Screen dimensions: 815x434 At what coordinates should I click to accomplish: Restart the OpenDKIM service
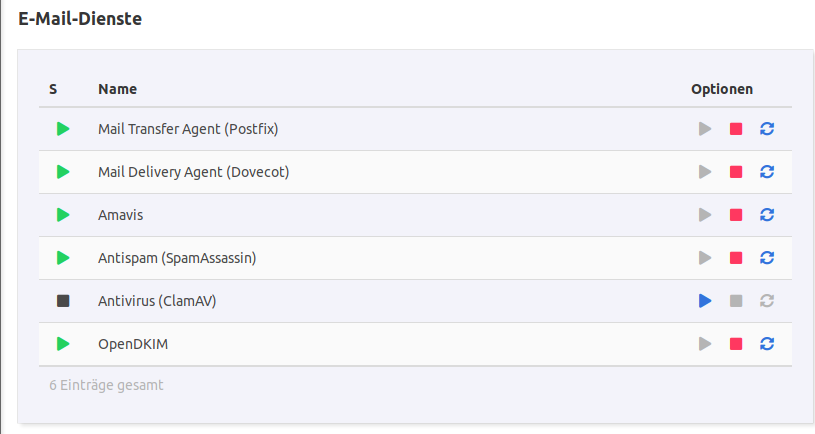click(767, 344)
